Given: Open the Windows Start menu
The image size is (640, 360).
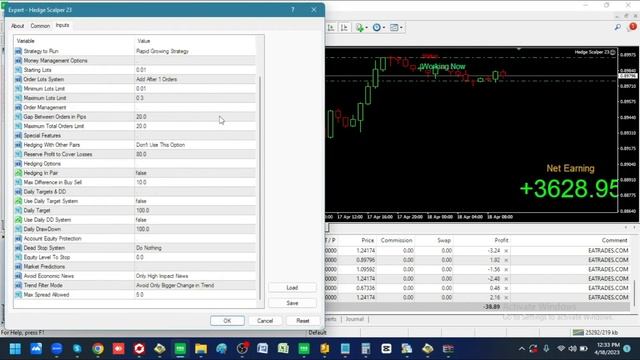Looking at the screenshot, I should tap(15, 349).
